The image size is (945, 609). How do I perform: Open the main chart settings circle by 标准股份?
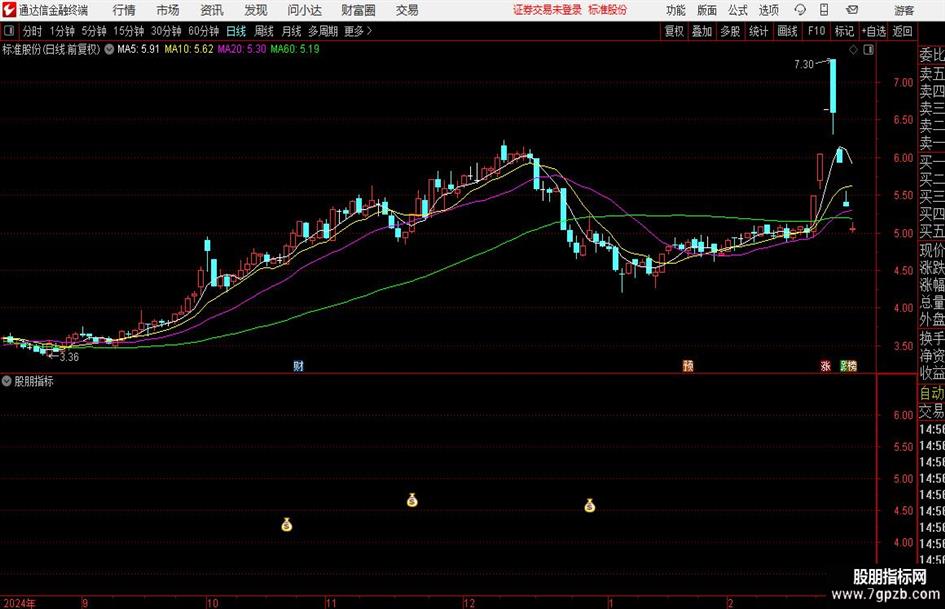point(109,49)
